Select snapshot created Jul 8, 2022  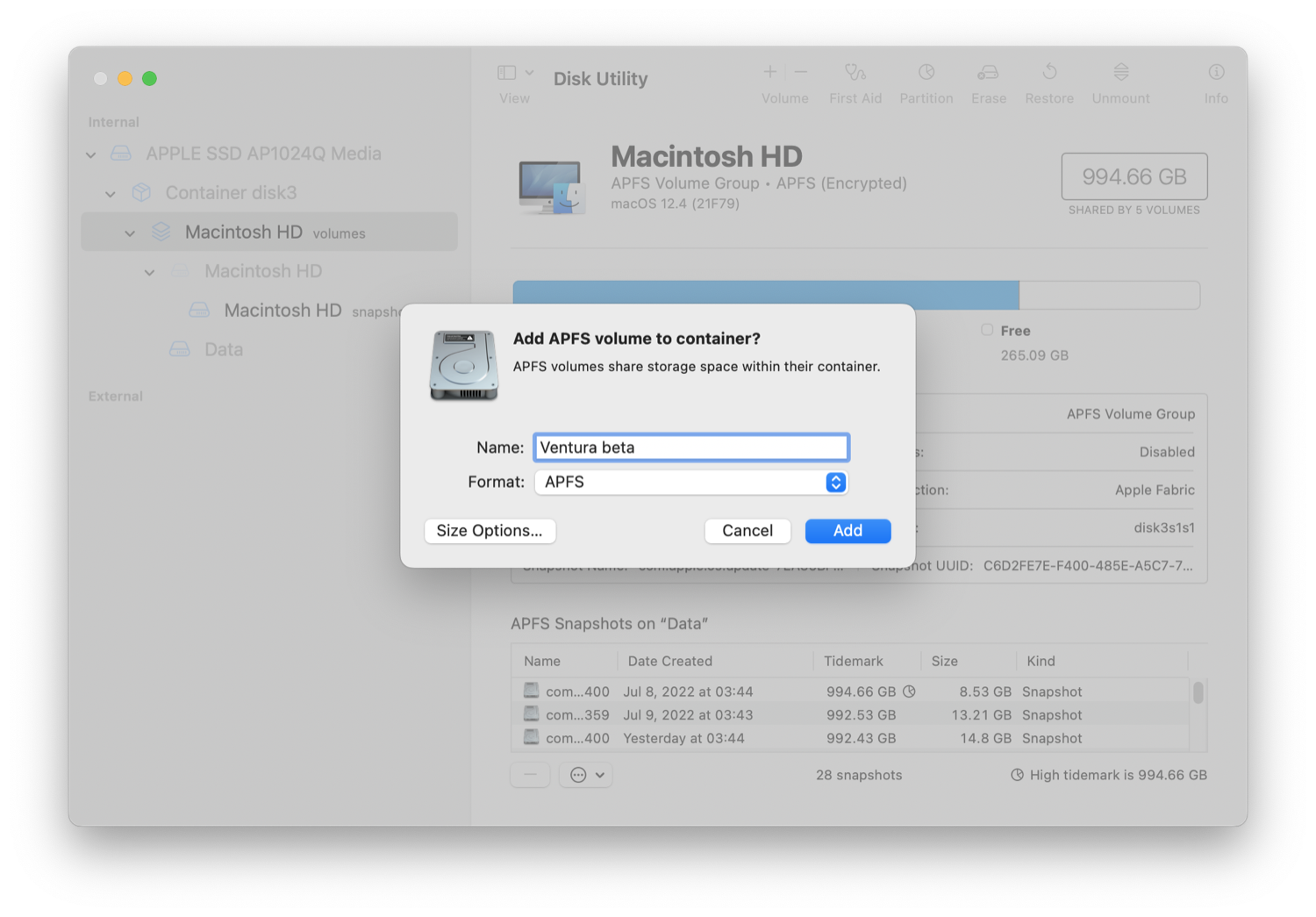click(851, 691)
